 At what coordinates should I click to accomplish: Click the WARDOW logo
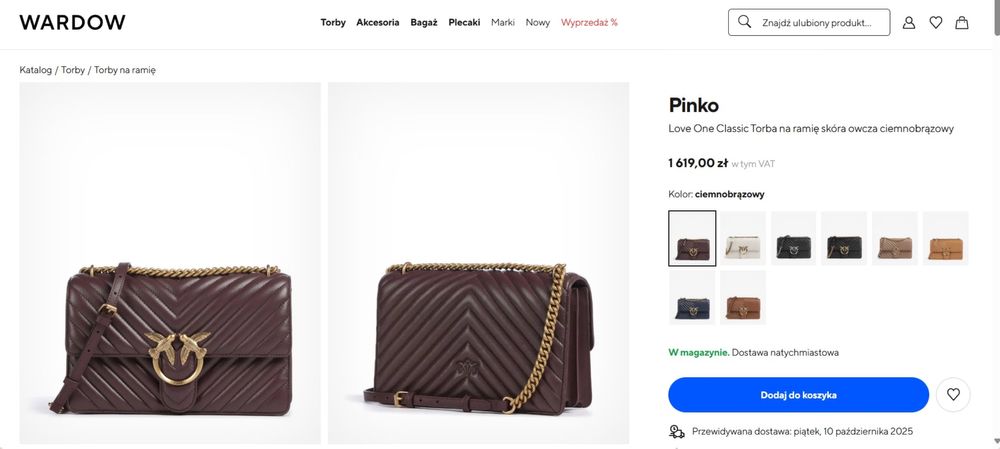click(72, 22)
